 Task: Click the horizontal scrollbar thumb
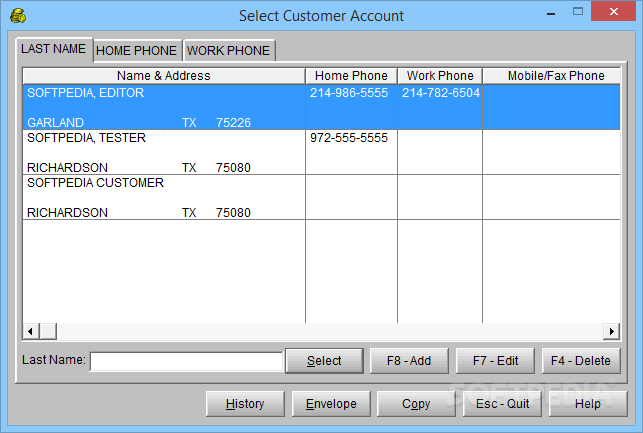coord(48,331)
